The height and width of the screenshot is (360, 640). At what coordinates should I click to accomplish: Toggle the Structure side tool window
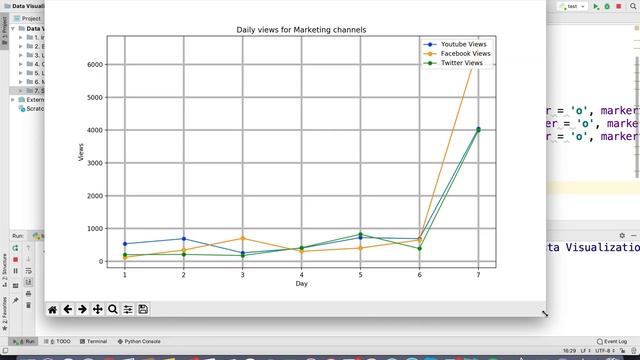coord(4,270)
